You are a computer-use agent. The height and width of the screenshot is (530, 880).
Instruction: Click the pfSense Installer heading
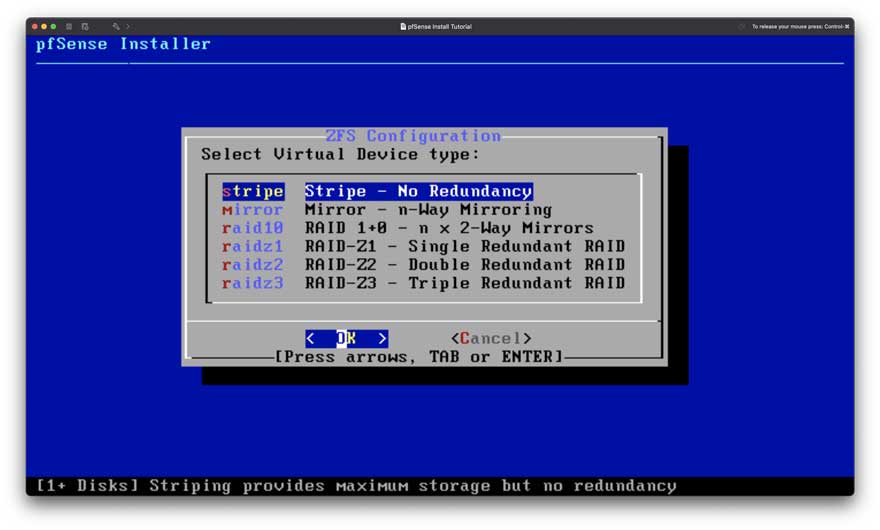123,44
